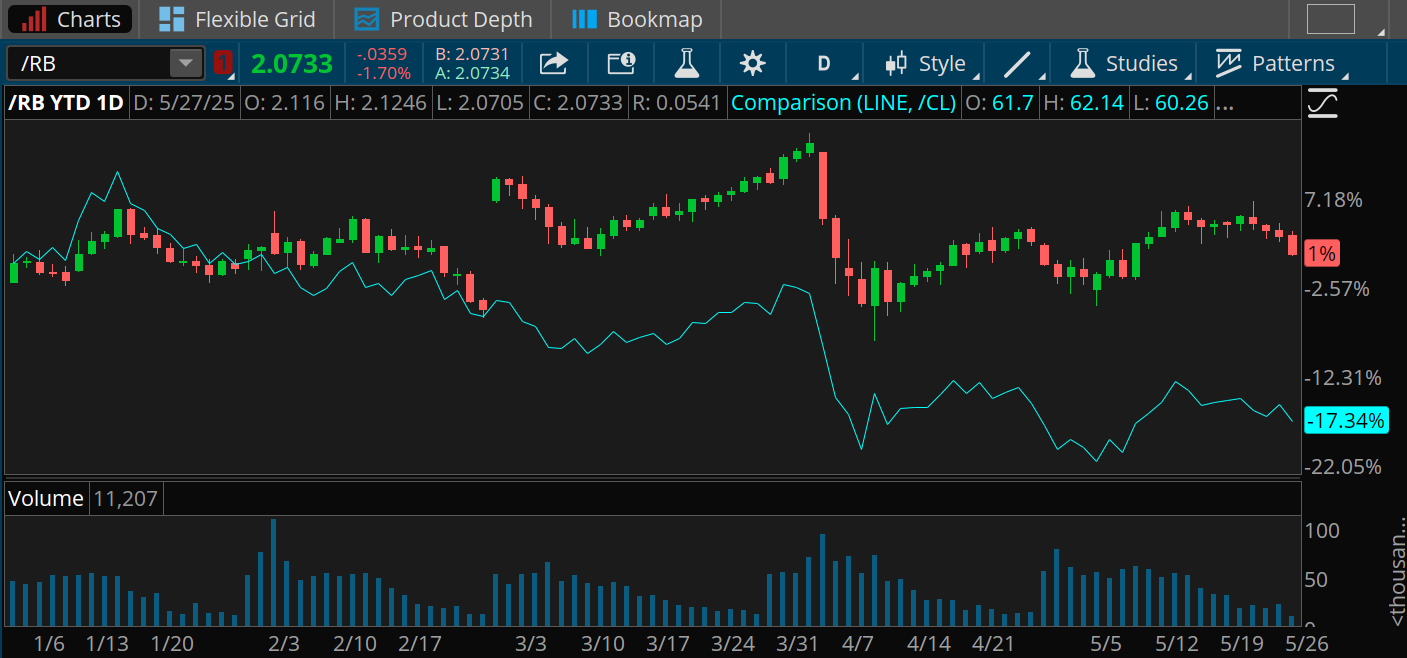Image resolution: width=1407 pixels, height=658 pixels.
Task: Click the last price 2.0733
Action: [x=291, y=64]
